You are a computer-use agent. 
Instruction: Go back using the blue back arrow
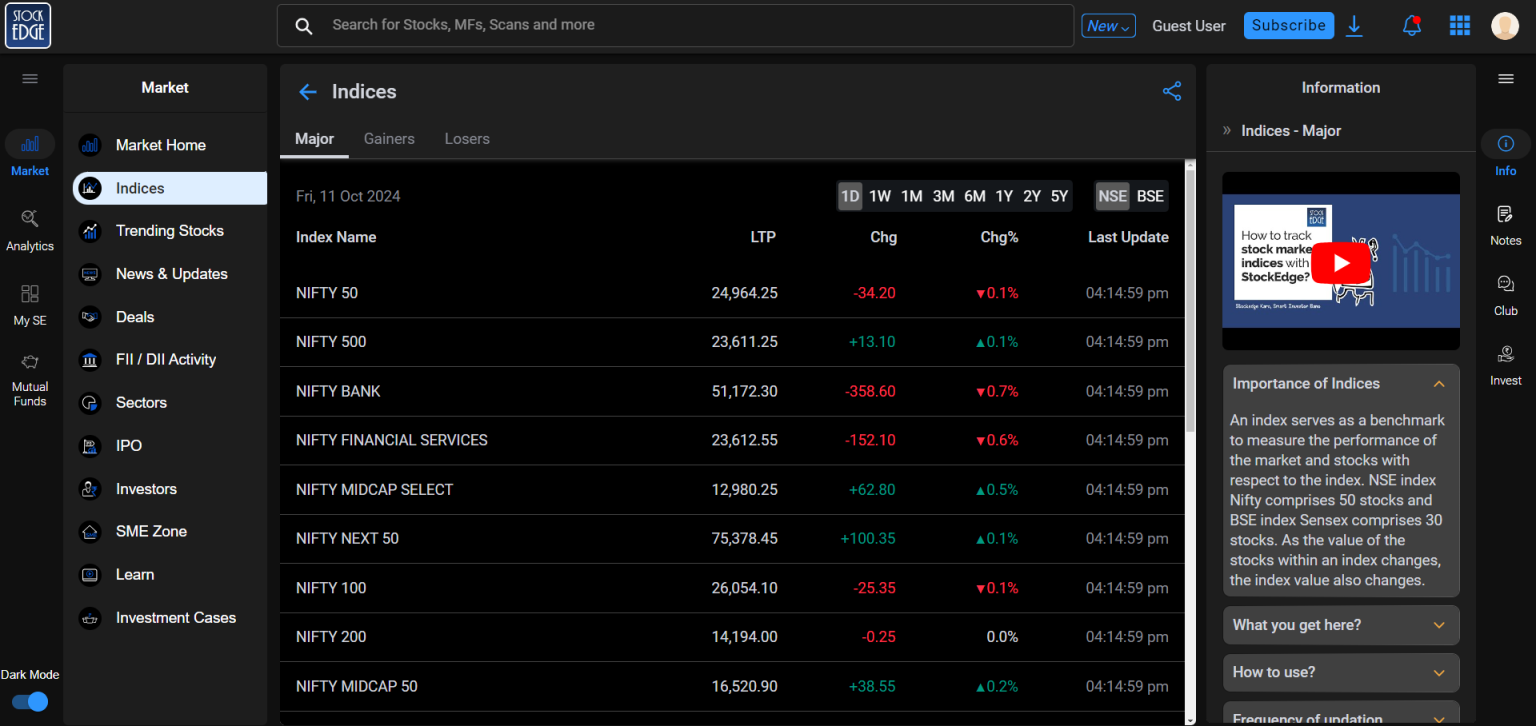307,91
